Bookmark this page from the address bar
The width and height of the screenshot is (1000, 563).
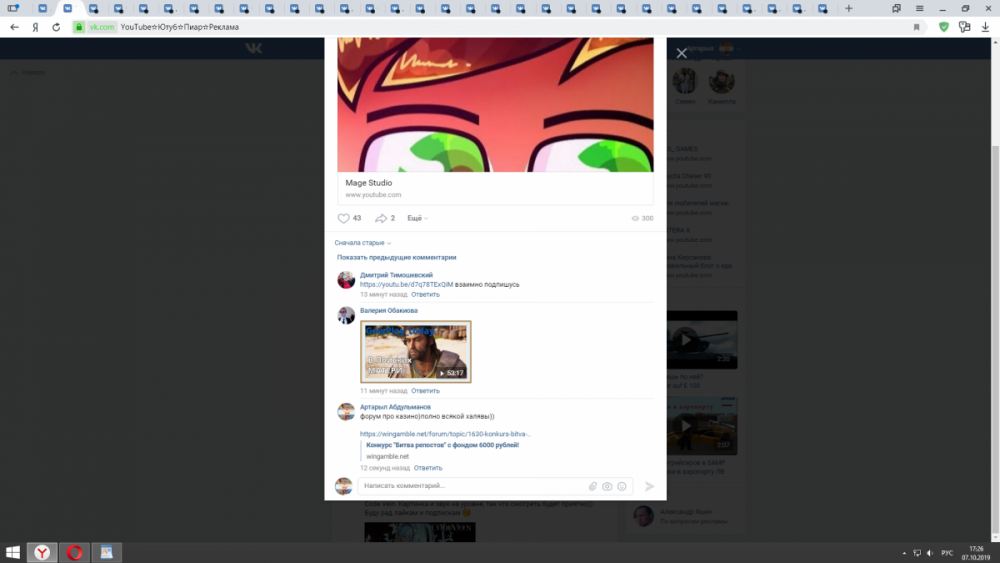pyautogui.click(x=916, y=27)
